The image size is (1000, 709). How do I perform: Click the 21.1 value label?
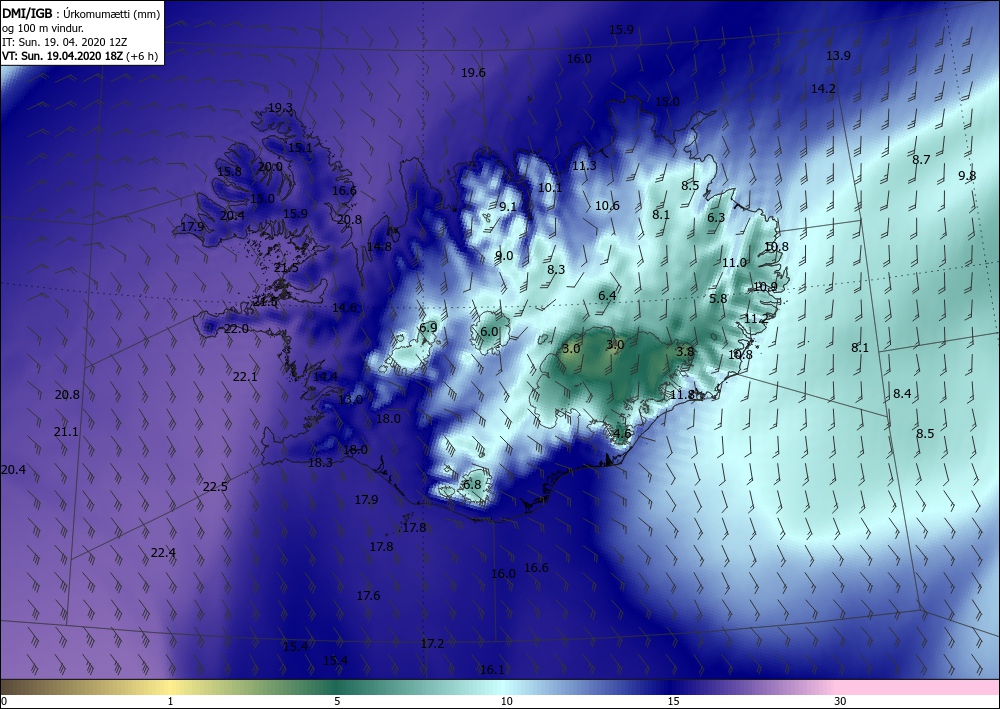coord(66,432)
